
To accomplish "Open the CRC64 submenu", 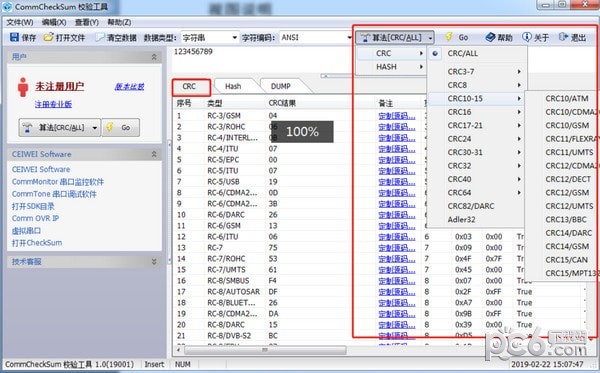I will click(476, 192).
